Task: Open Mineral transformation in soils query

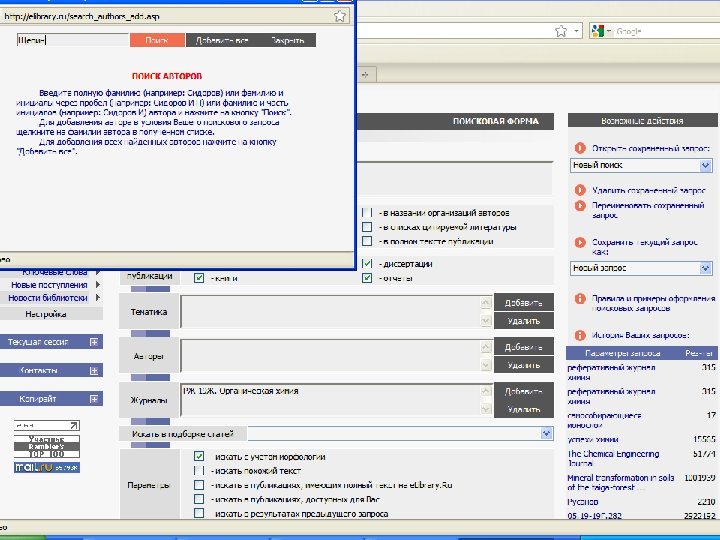Action: 620,482
